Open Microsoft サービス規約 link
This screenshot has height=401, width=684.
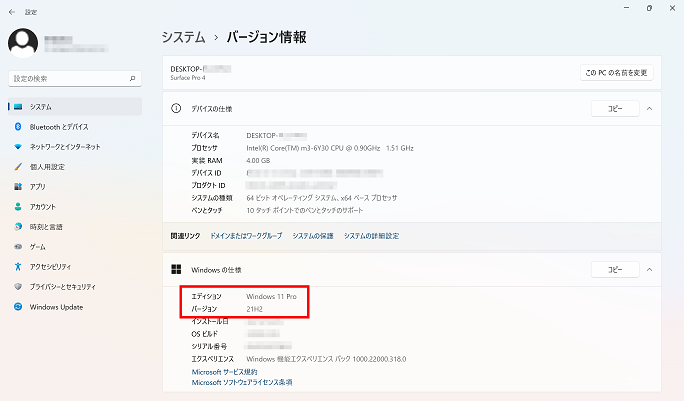(225, 372)
